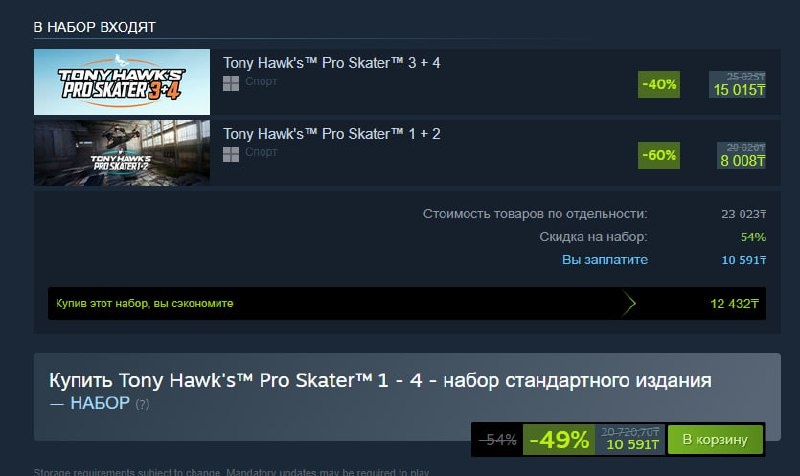
Task: Click the Спорт genre tag of Pro Skater 3 + 4
Action: tap(261, 81)
